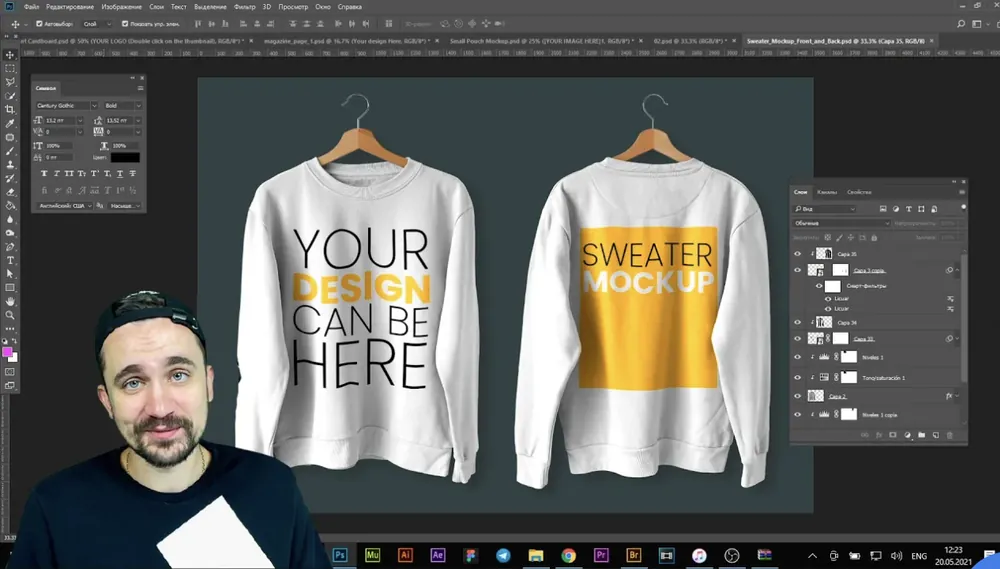The width and height of the screenshot is (1000, 569).
Task: Delete layer using trash icon in Layers panel
Action: 950,435
